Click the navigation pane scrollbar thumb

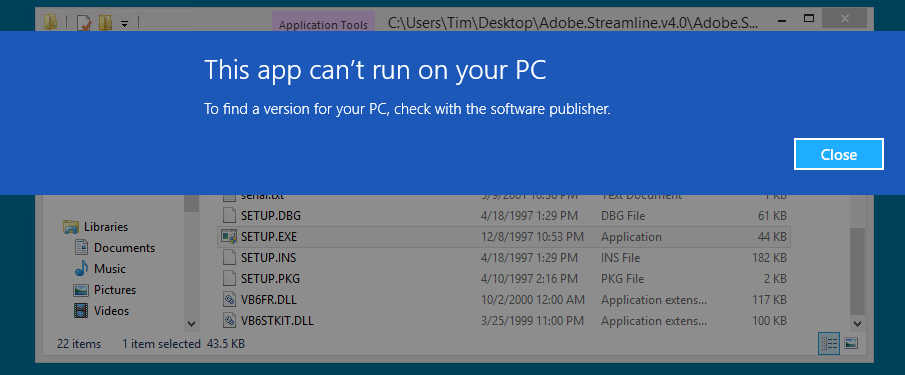tap(192, 203)
